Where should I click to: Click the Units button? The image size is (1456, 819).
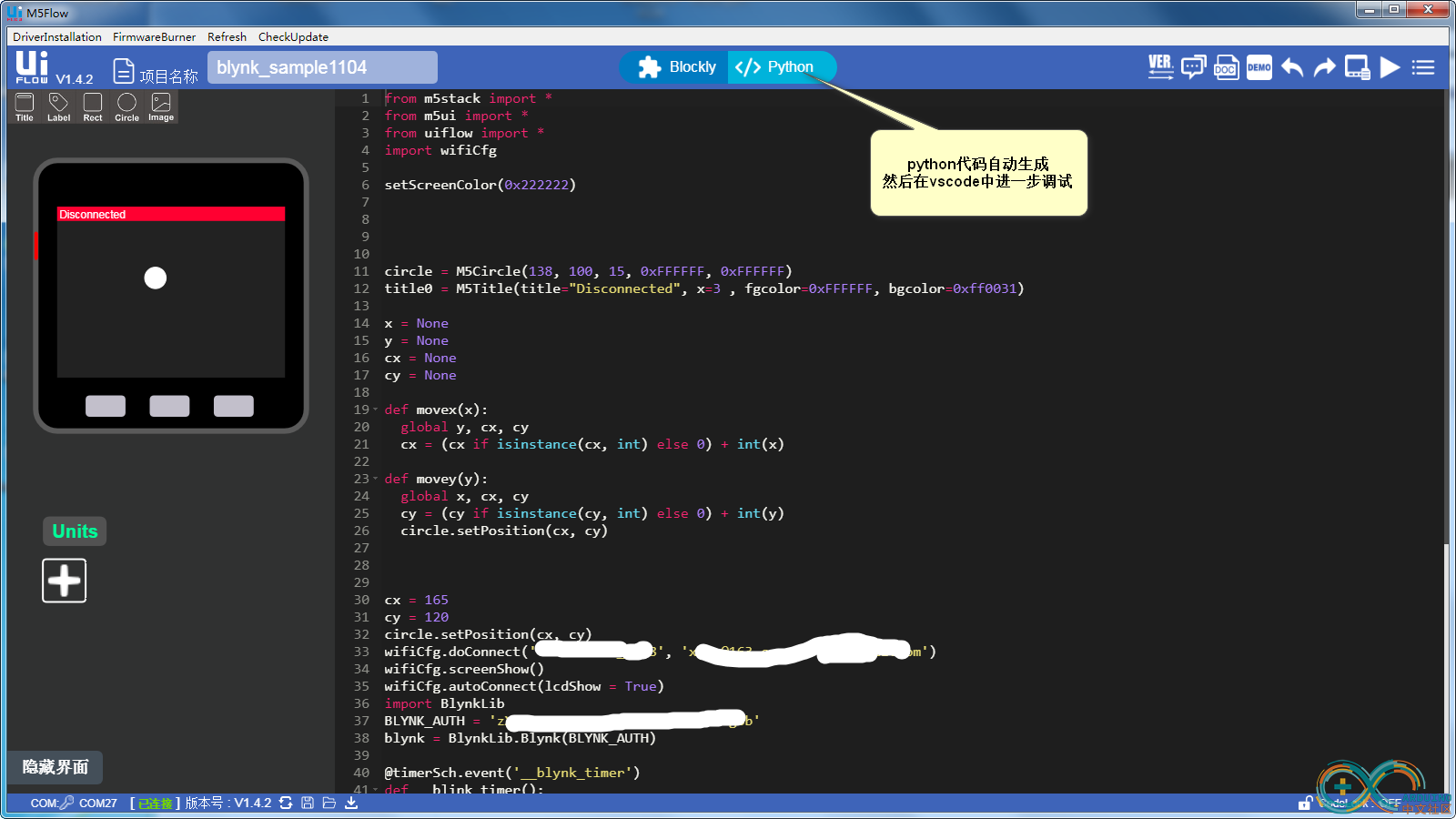click(75, 531)
